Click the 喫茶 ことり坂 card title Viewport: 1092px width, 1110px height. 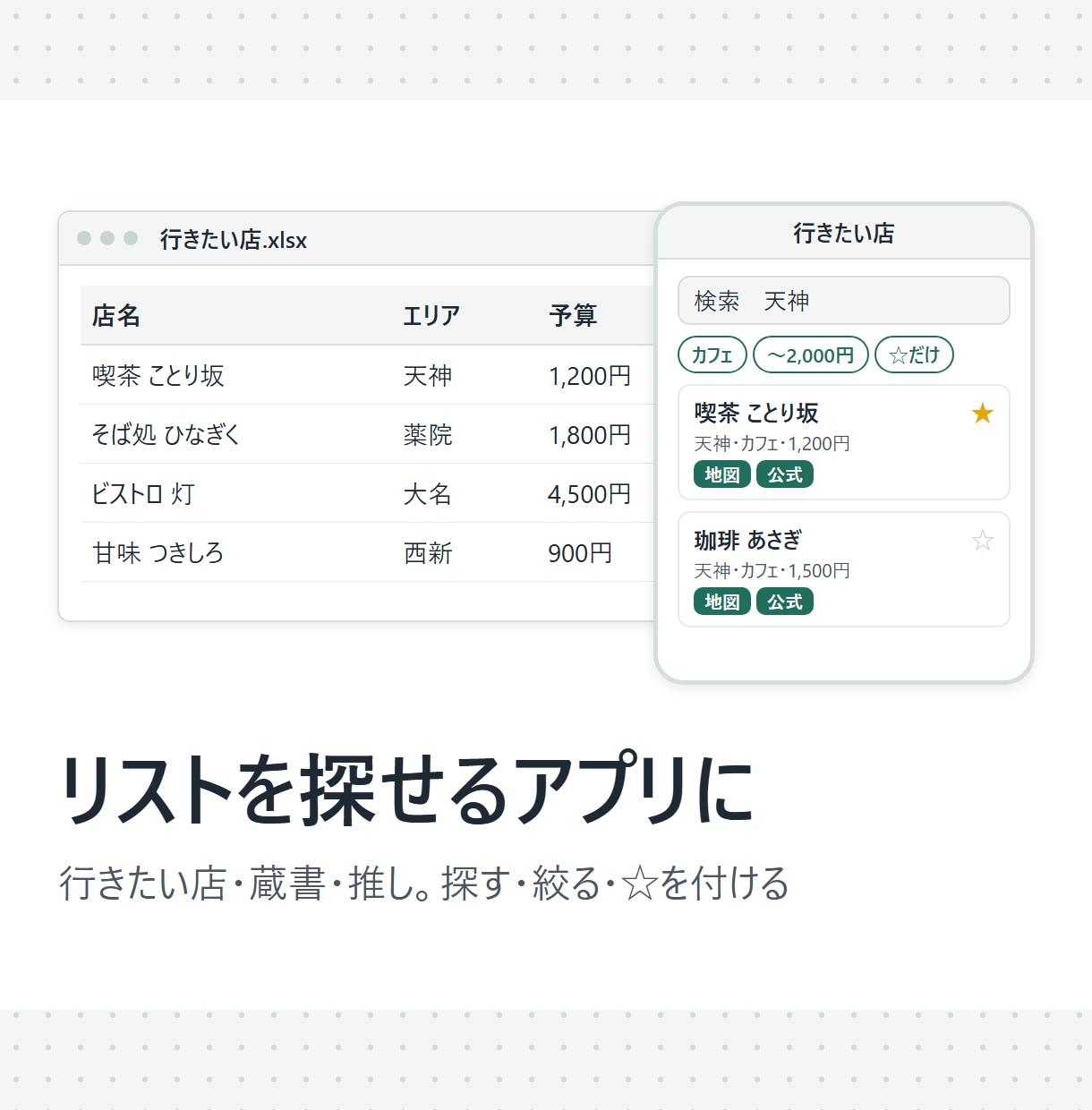coord(756,413)
